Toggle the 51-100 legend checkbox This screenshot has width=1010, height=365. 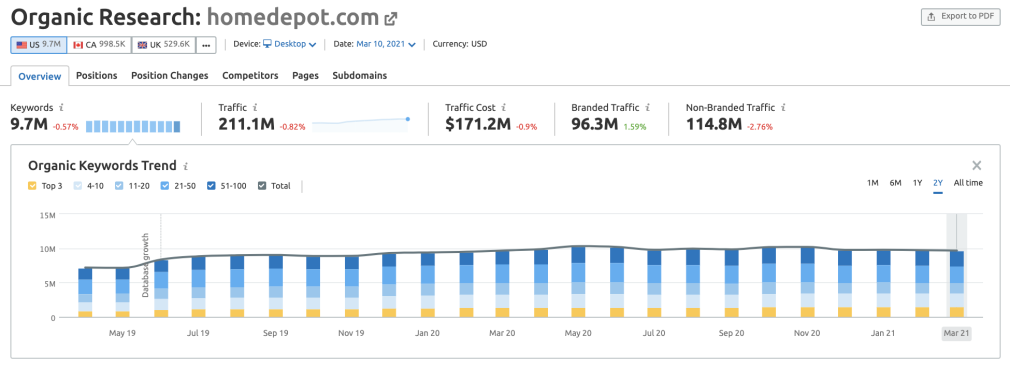tap(211, 186)
